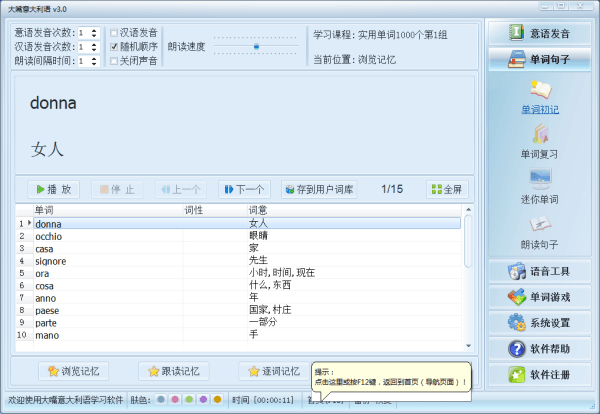The width and height of the screenshot is (600, 414).
Task: Save word with 存到用户词库 button
Action: coord(318,189)
